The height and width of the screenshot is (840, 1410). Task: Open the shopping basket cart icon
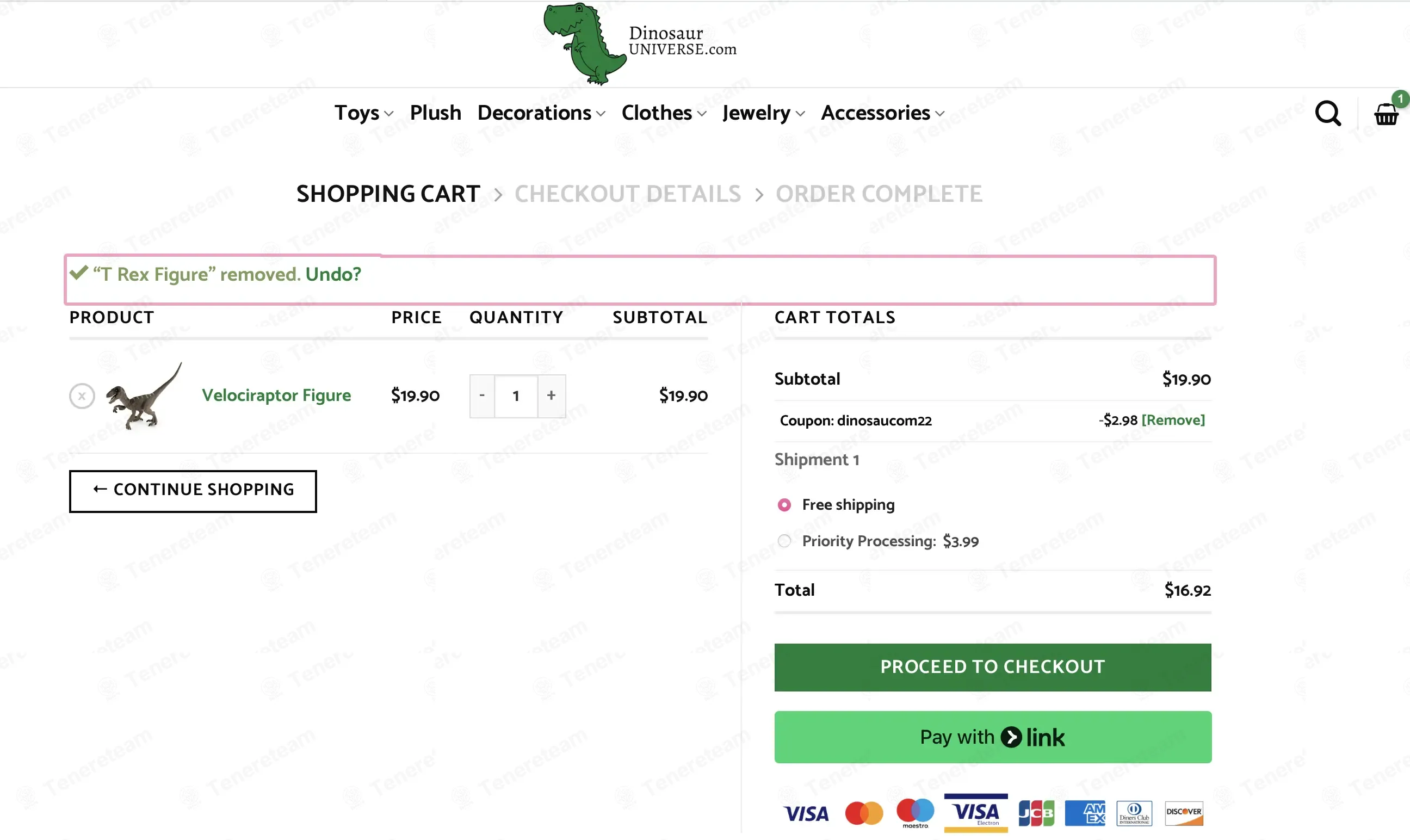[x=1387, y=113]
